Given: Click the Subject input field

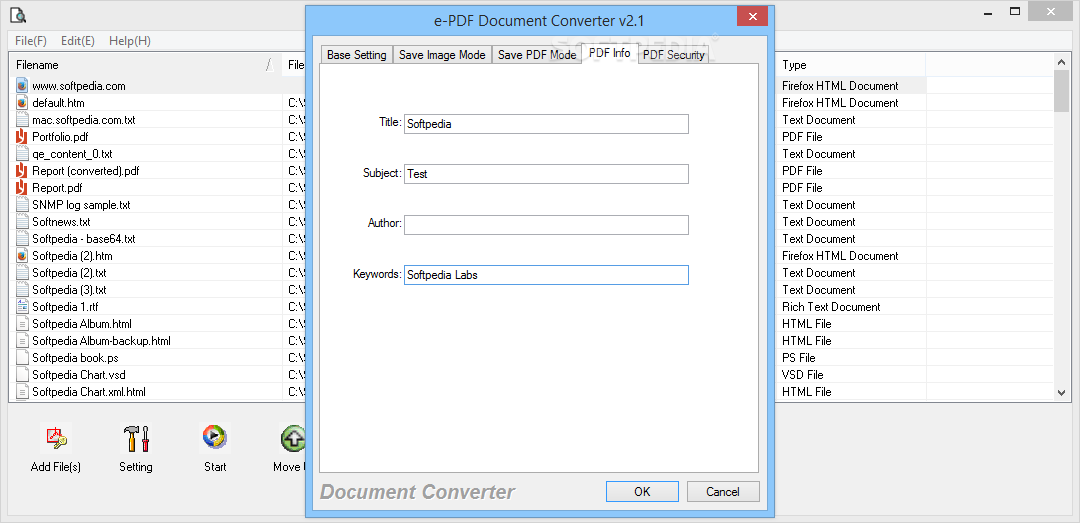Looking at the screenshot, I should point(546,174).
